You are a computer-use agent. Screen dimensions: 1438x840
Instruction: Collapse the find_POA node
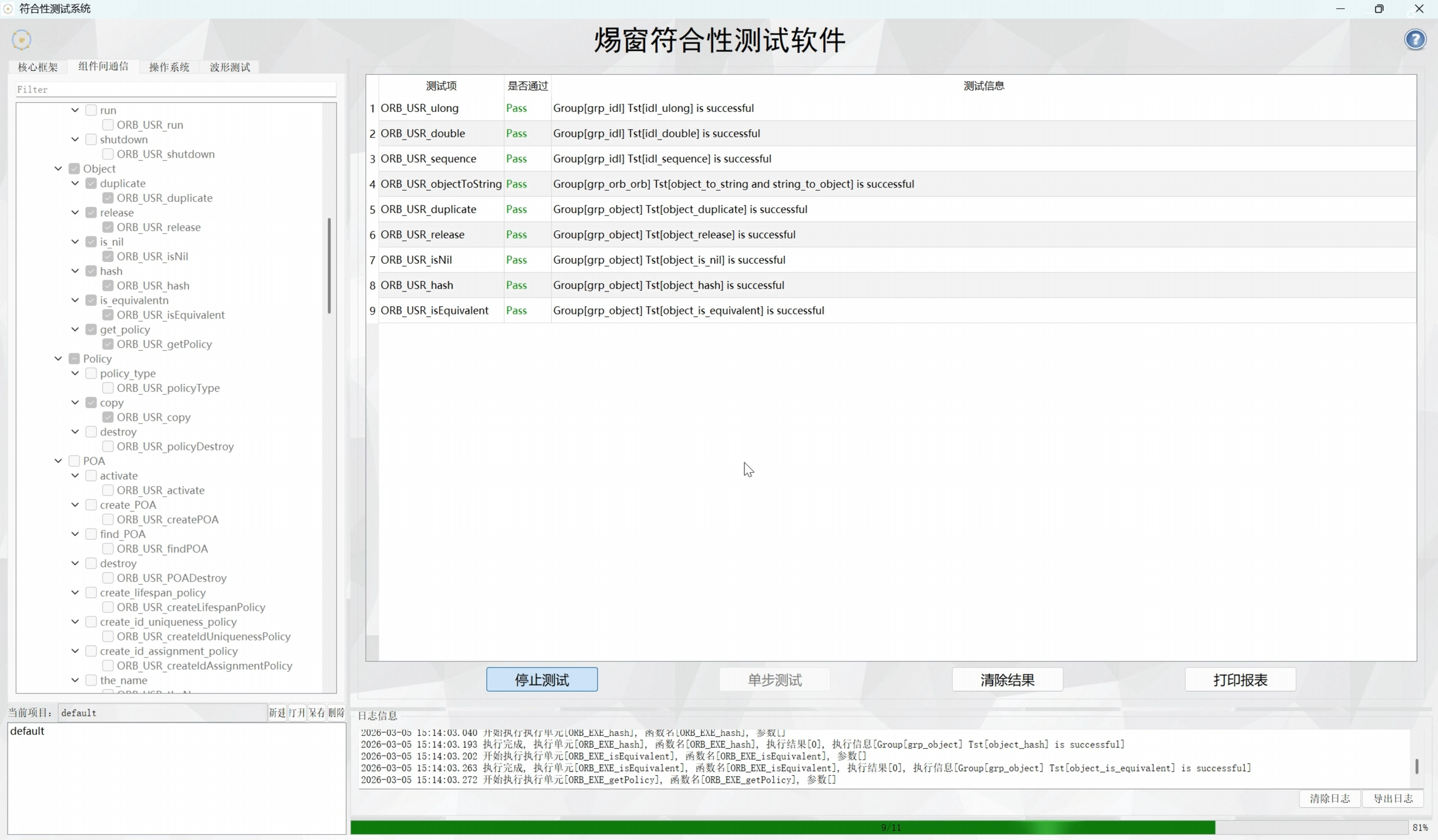(x=75, y=534)
